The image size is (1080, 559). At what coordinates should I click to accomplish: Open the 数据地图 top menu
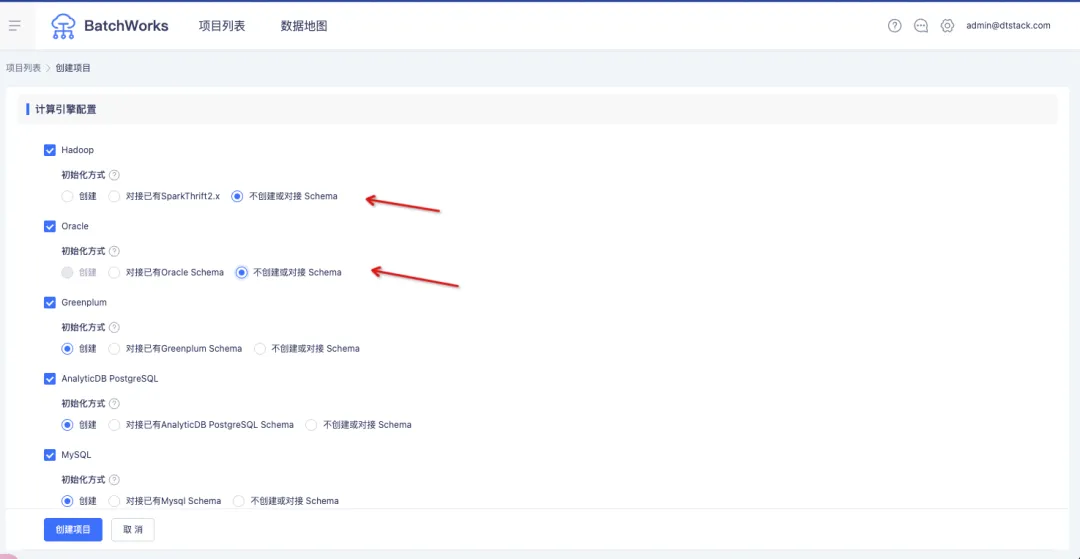click(x=304, y=26)
